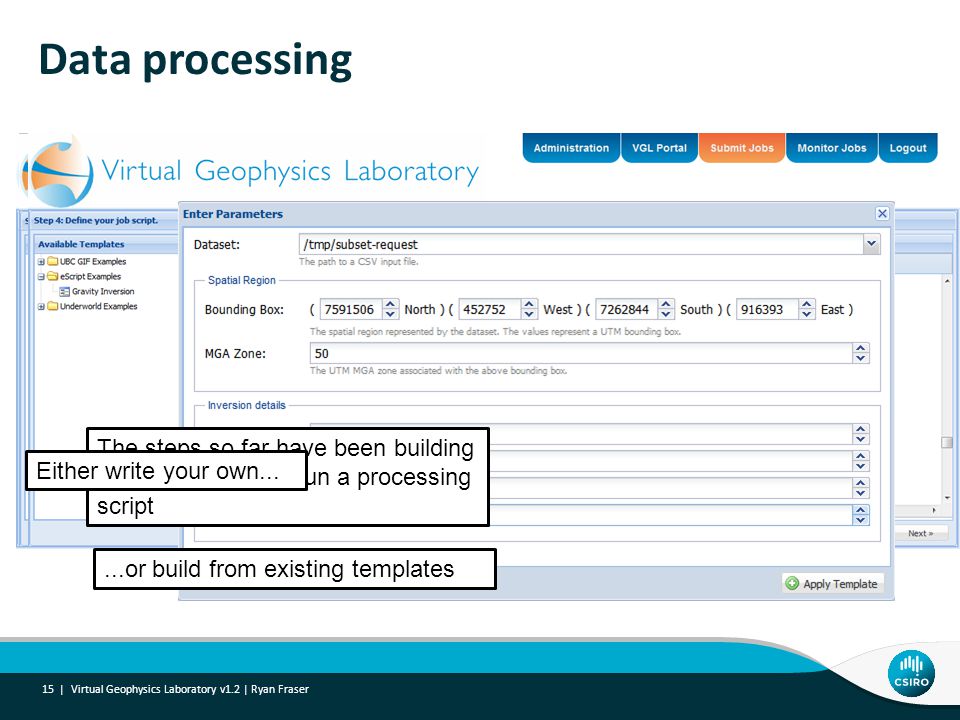Select the eScript Examples tree item
Screen dimensions: 960x720
[91, 277]
